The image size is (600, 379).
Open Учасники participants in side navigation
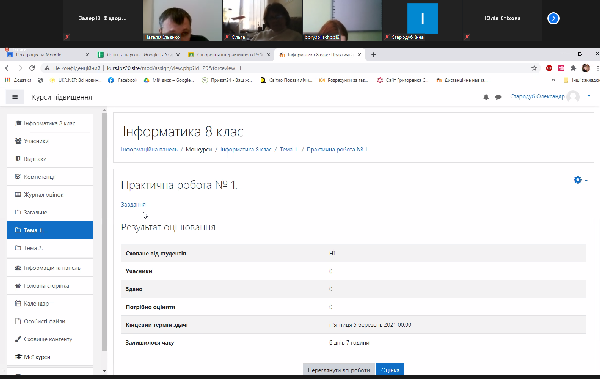coord(50,141)
